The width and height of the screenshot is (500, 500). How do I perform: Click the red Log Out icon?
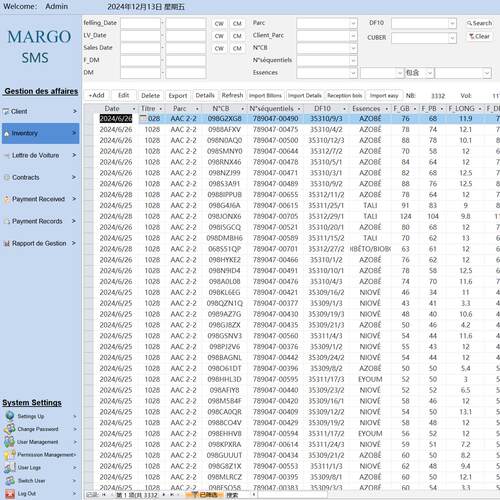coord(10,493)
